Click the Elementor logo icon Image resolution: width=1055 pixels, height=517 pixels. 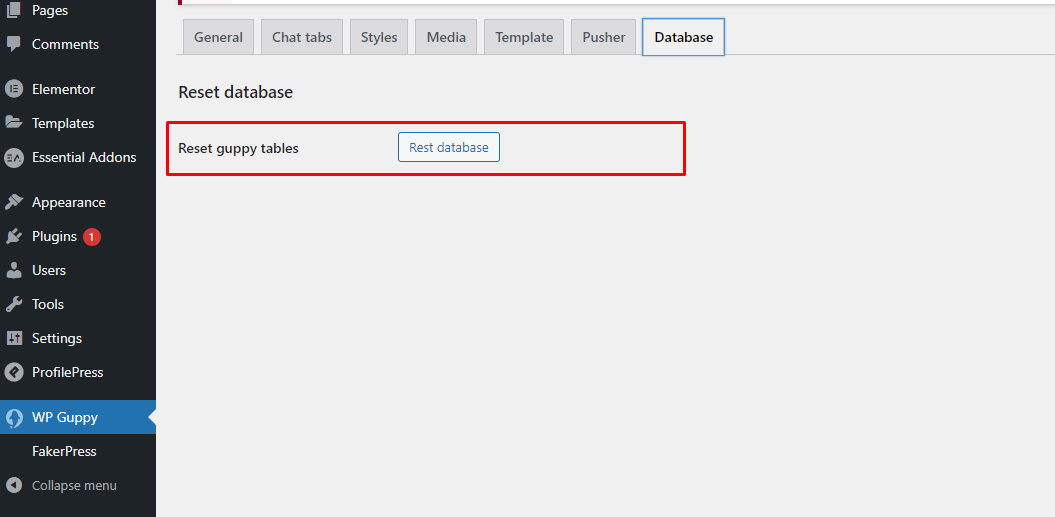14,89
